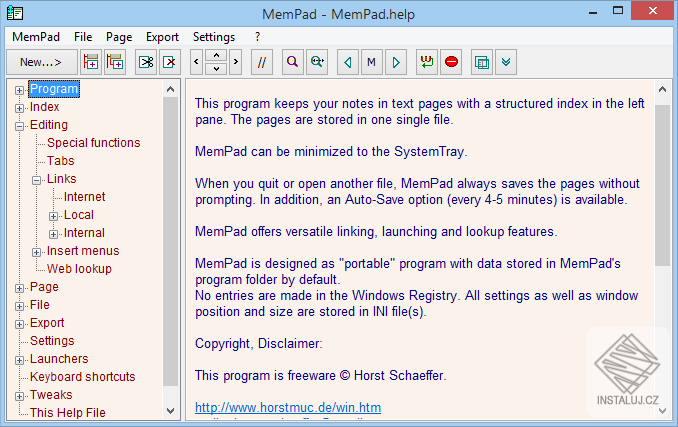This screenshot has width=678, height=427.
Task: Click the cut page scissors icon
Action: coord(146,62)
